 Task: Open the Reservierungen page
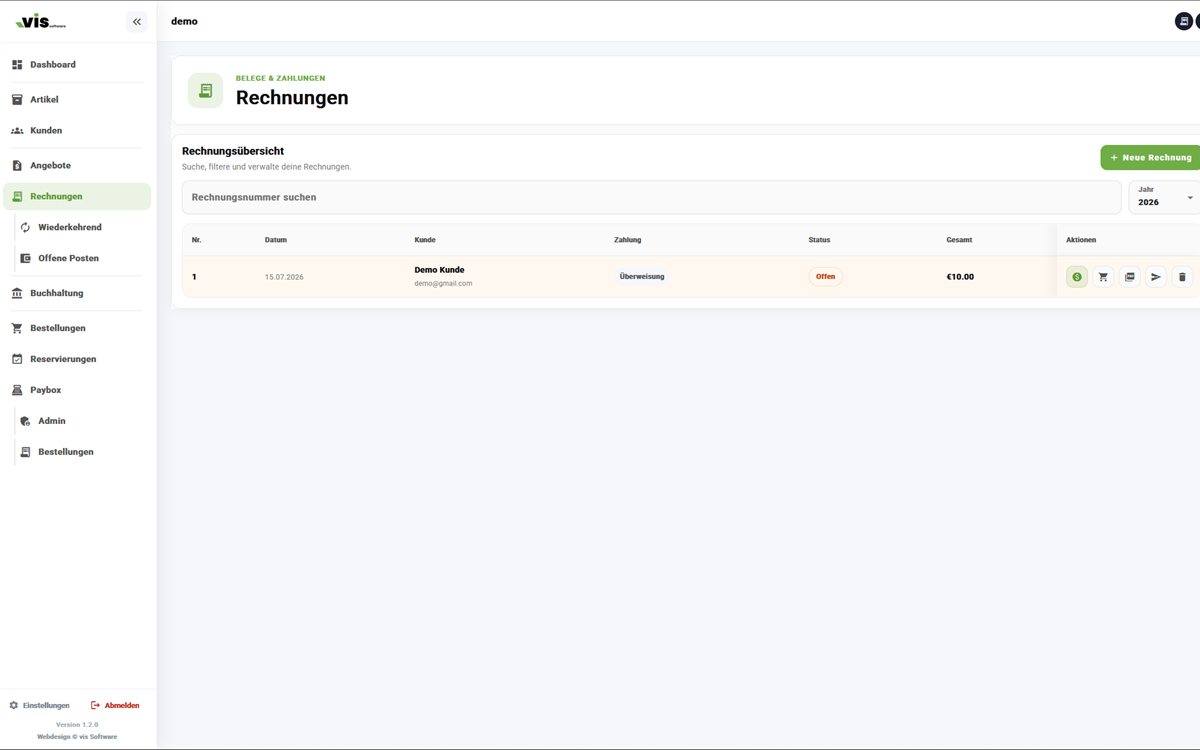[x=78, y=359]
